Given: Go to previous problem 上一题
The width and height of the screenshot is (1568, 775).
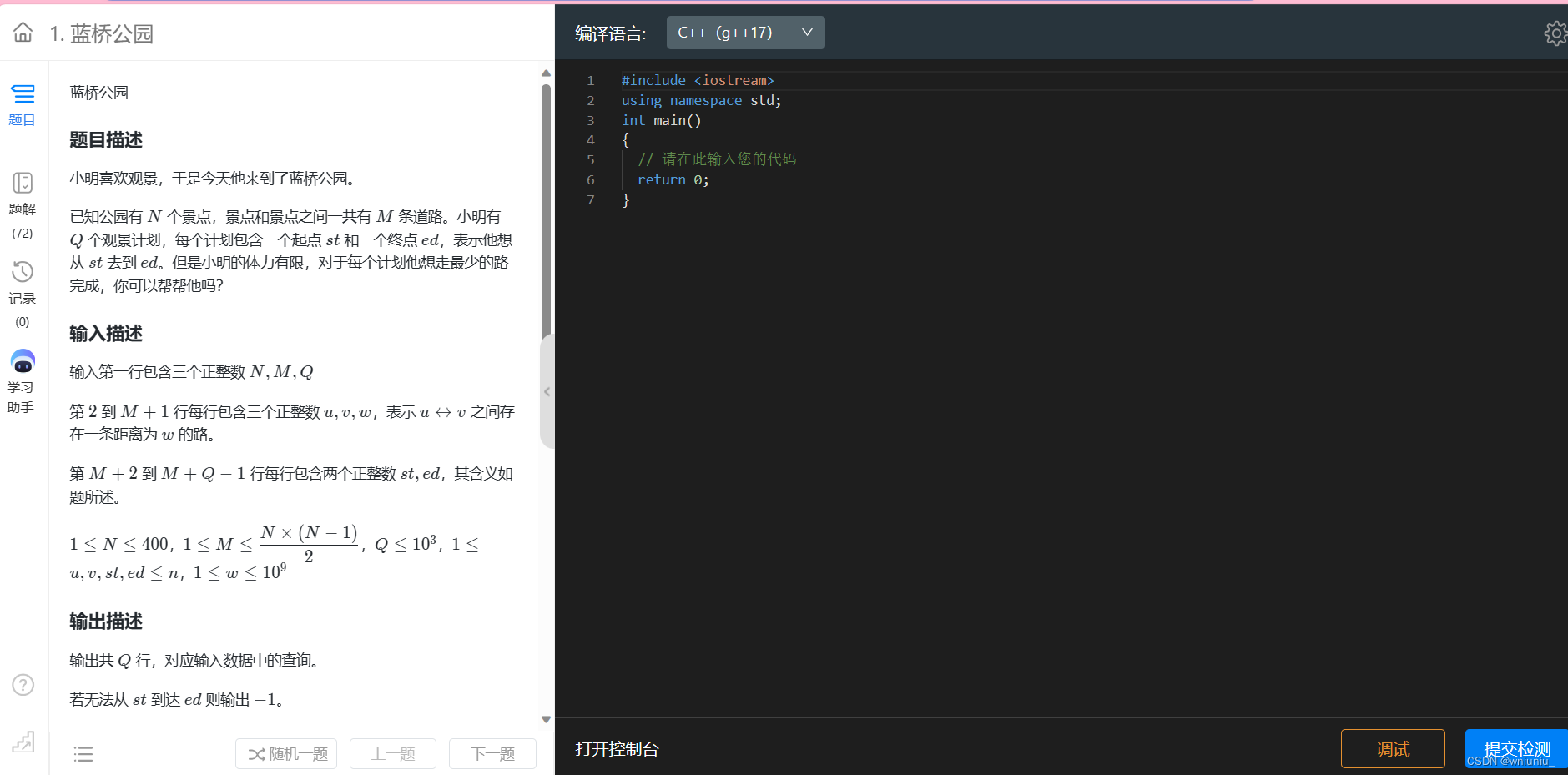Looking at the screenshot, I should click(x=393, y=754).
